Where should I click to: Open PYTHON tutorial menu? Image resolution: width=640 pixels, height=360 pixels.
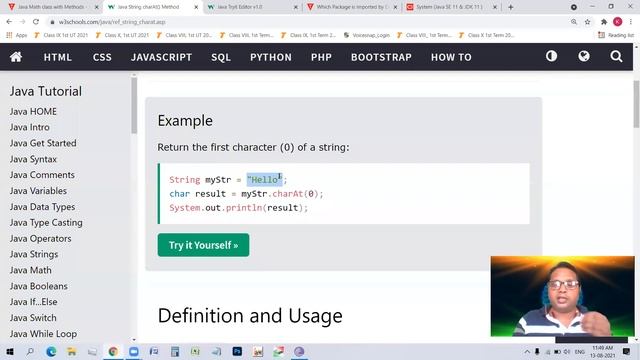[x=271, y=57]
